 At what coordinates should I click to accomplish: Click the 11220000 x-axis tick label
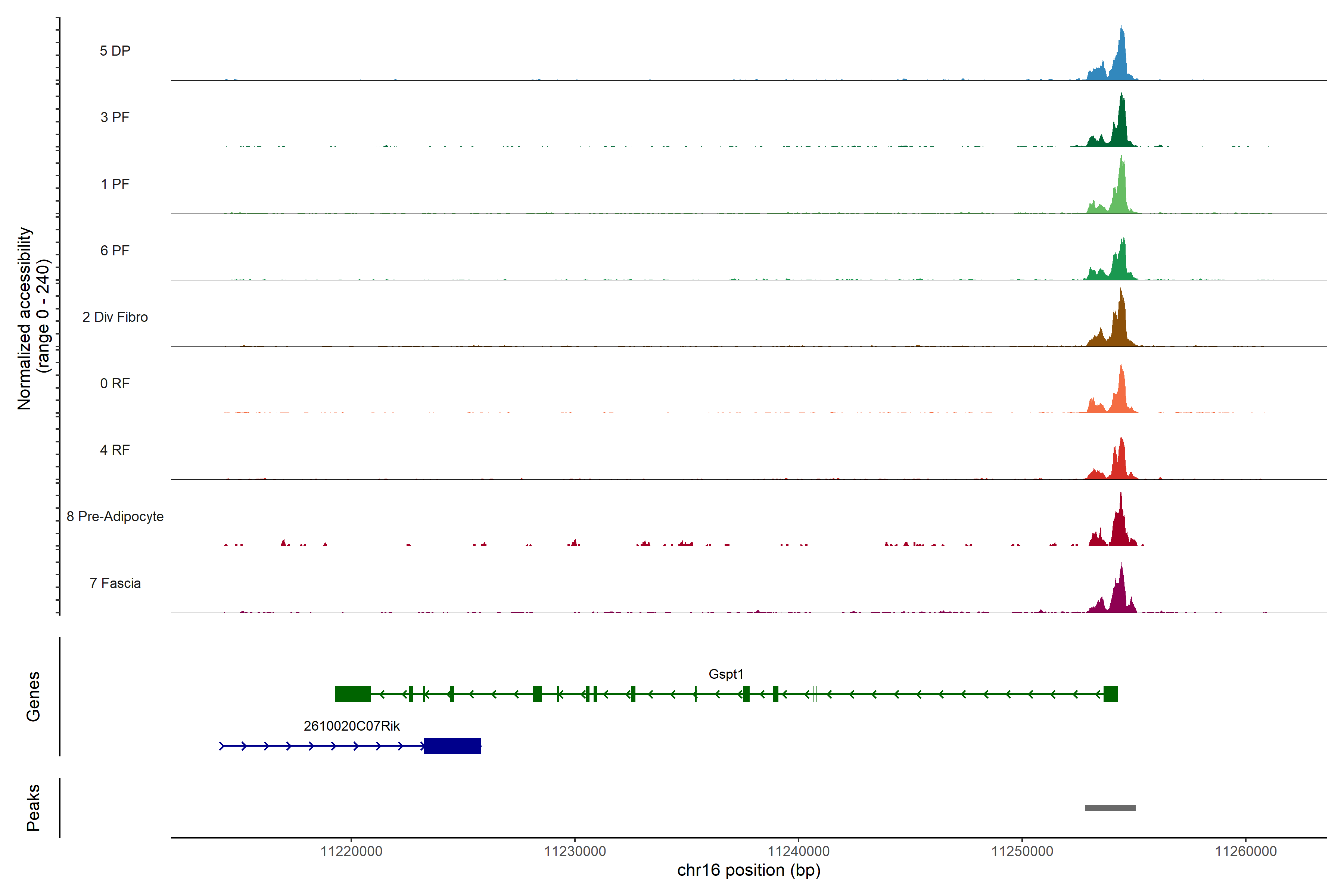click(351, 852)
